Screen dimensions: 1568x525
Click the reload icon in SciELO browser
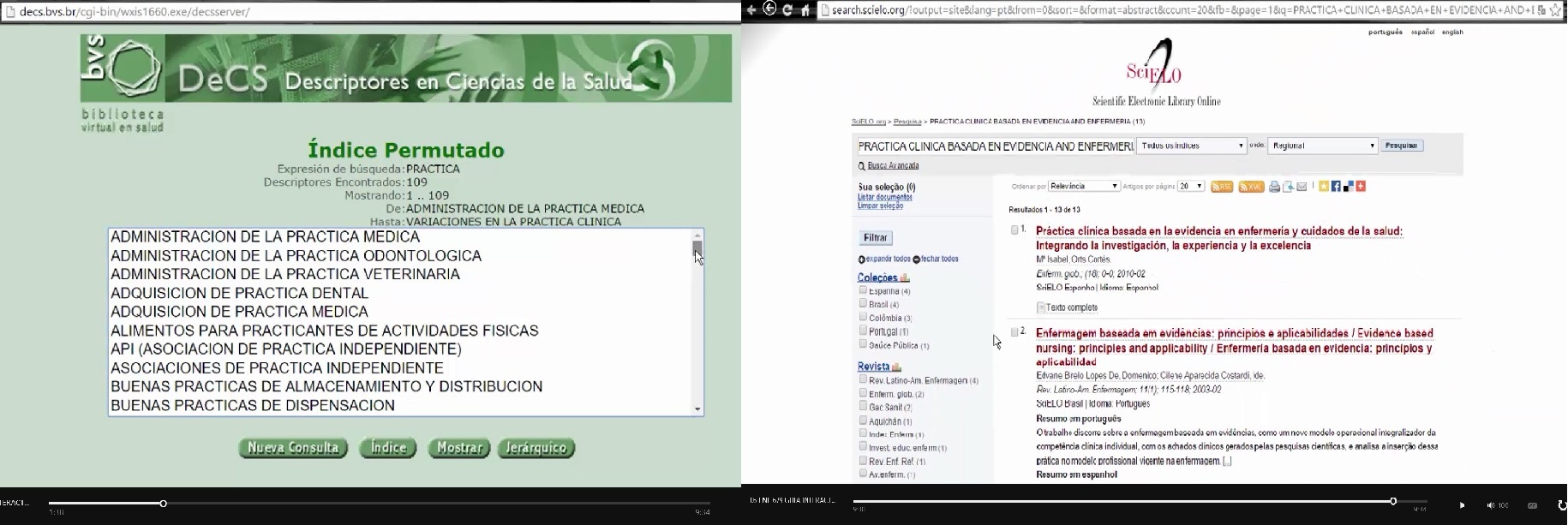pyautogui.click(x=787, y=9)
